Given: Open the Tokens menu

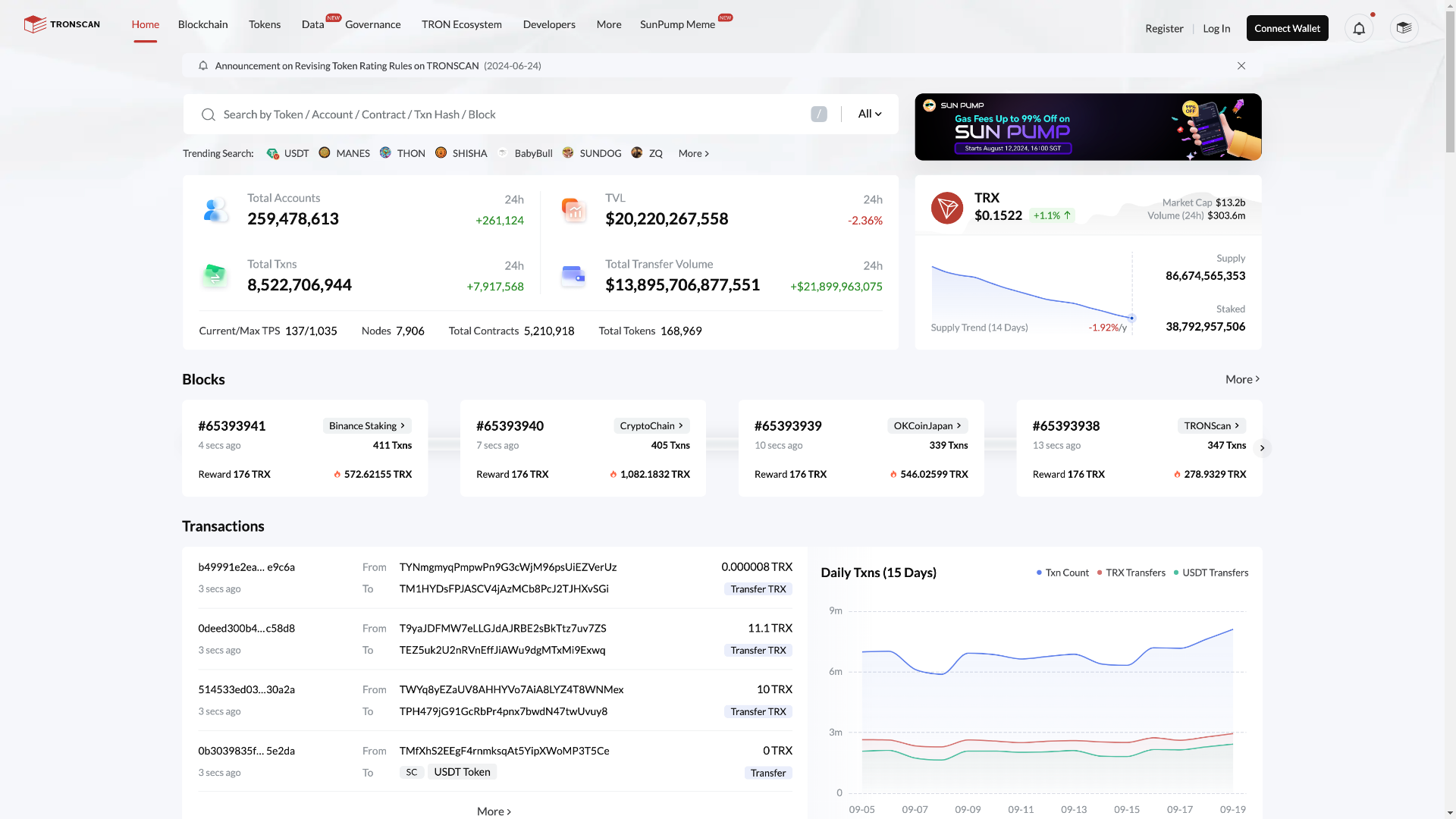Looking at the screenshot, I should tap(265, 24).
